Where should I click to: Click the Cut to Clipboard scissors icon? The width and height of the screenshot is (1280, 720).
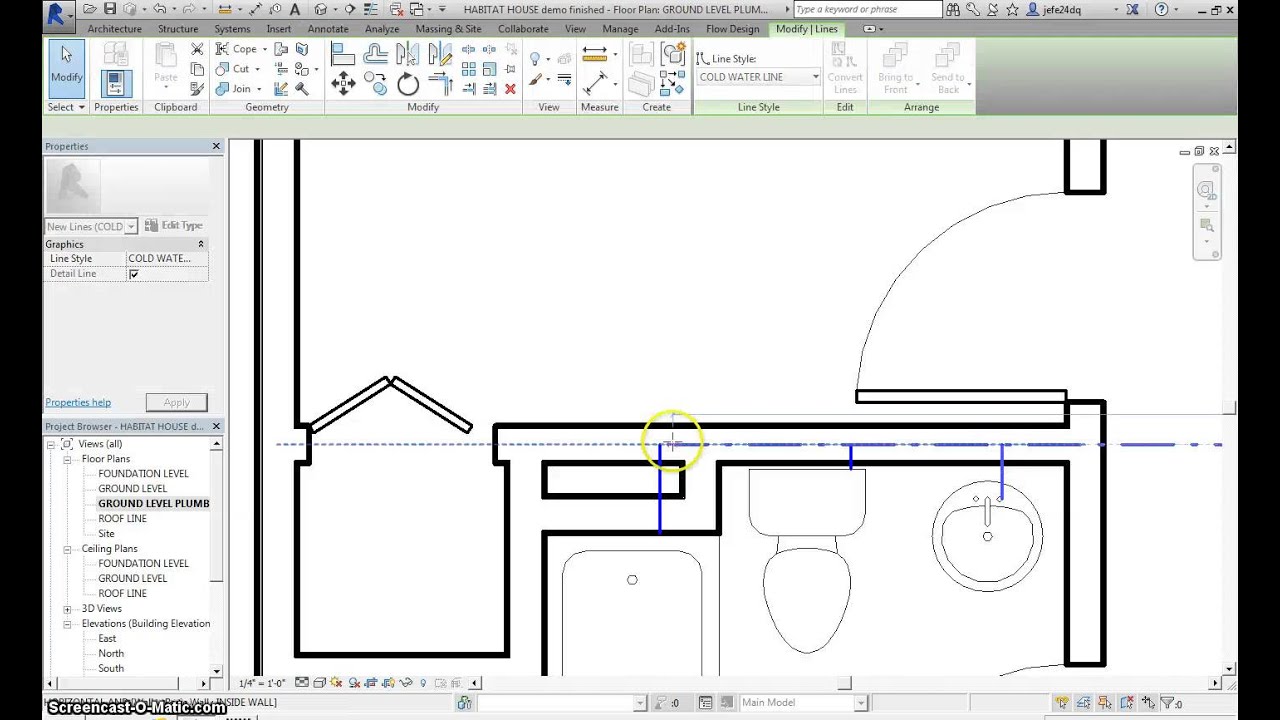tap(197, 49)
